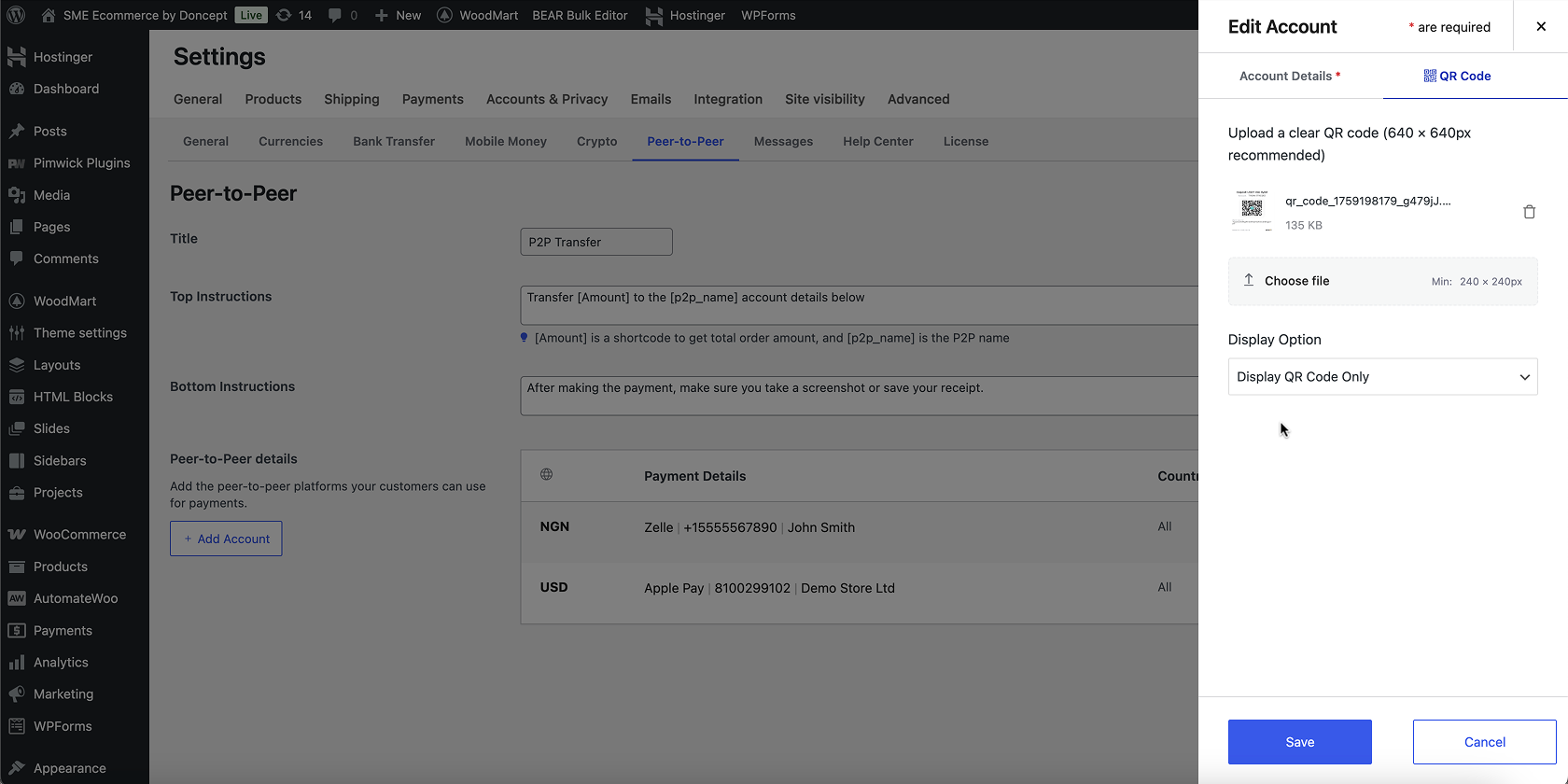Viewport: 1568px width, 784px height.
Task: Save the account changes
Action: click(x=1299, y=742)
